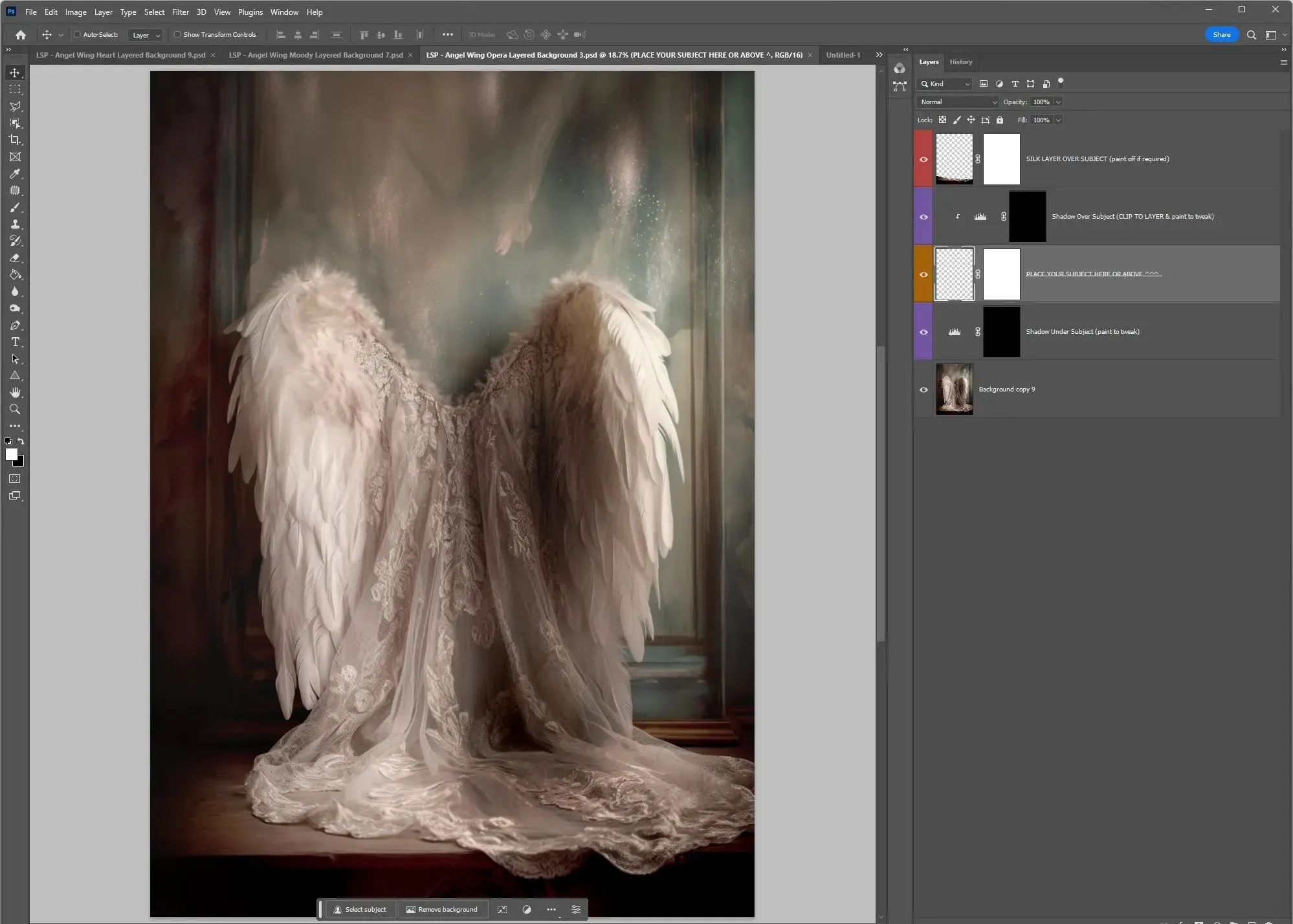Screen dimensions: 1293x924
Task: Swap foreground and background colors
Action: 21,441
